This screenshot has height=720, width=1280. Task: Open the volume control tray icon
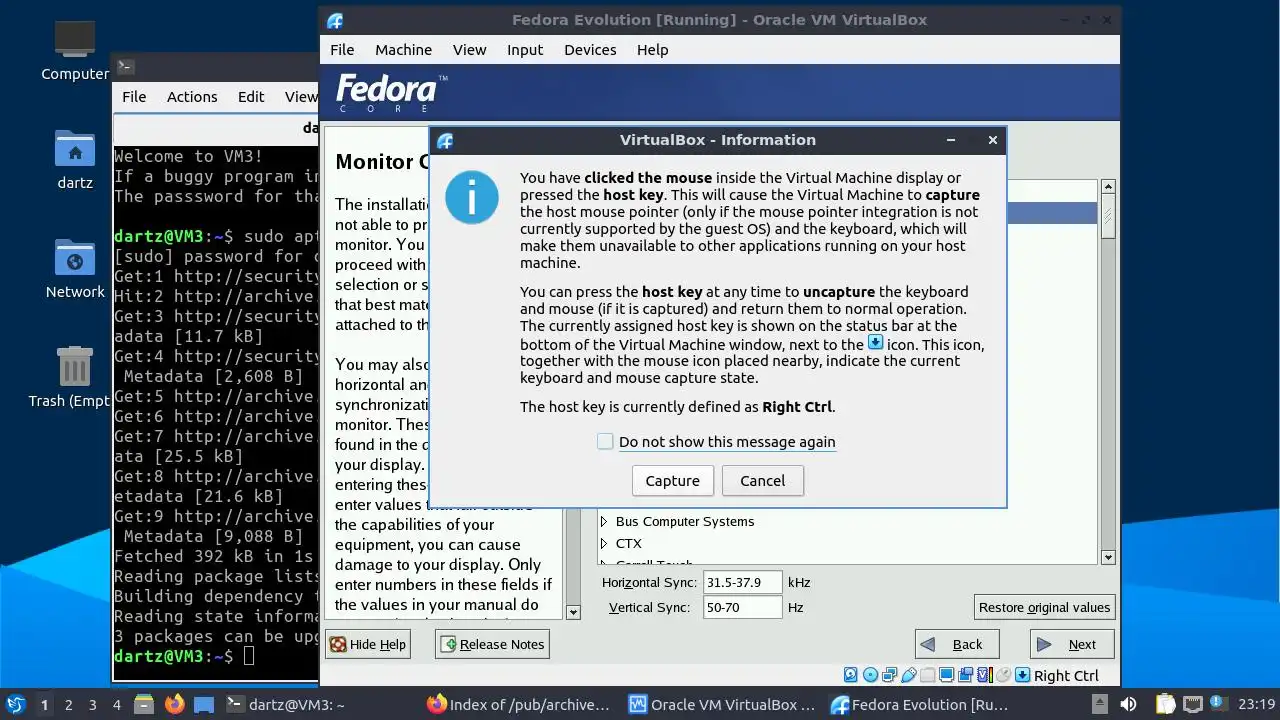(1128, 704)
